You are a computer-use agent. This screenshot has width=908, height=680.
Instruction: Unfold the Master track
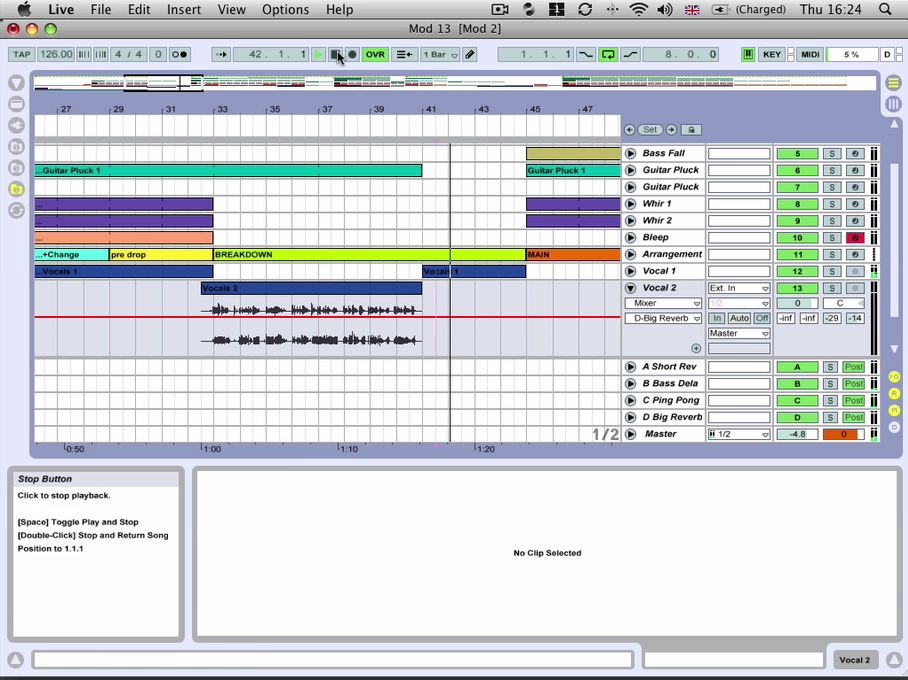coord(631,434)
